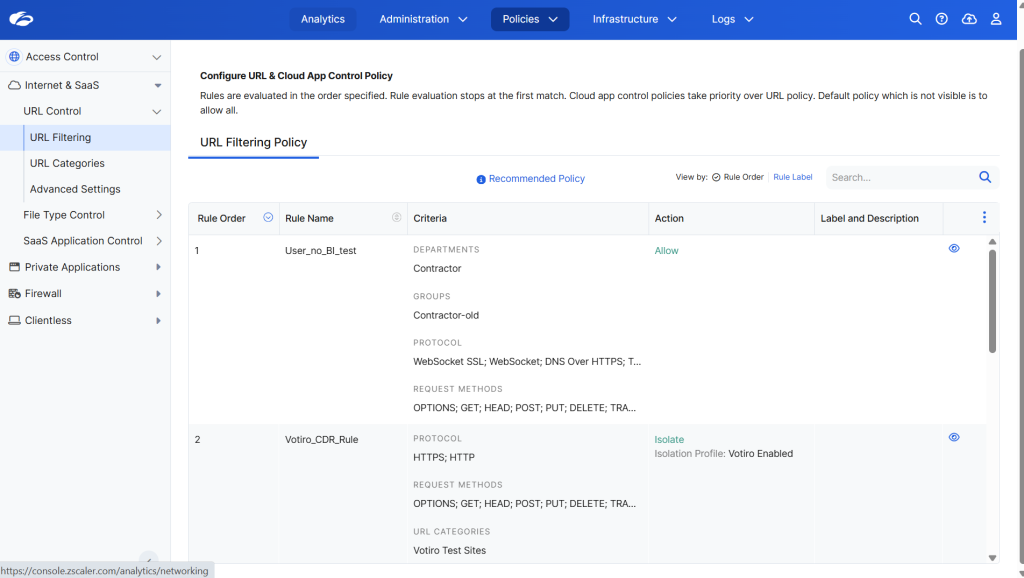Open the help question mark icon

click(941, 19)
